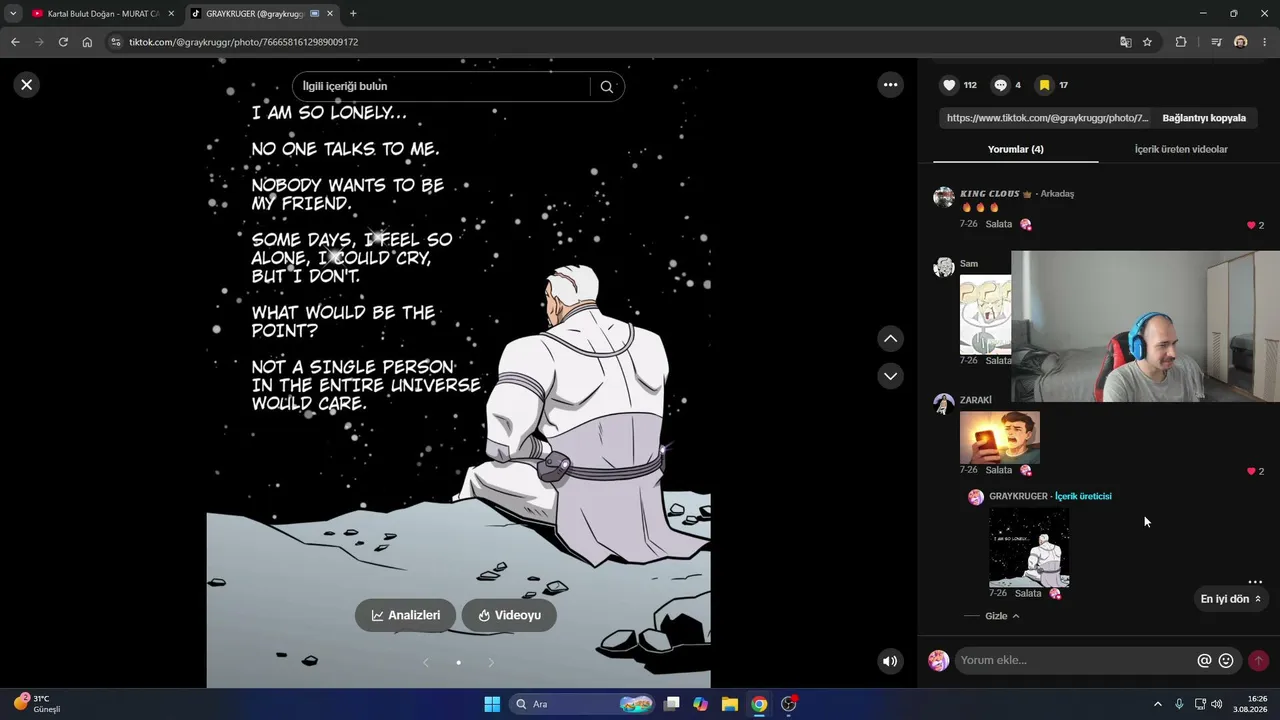
Task: Click the En iyi dön button
Action: 1230,599
